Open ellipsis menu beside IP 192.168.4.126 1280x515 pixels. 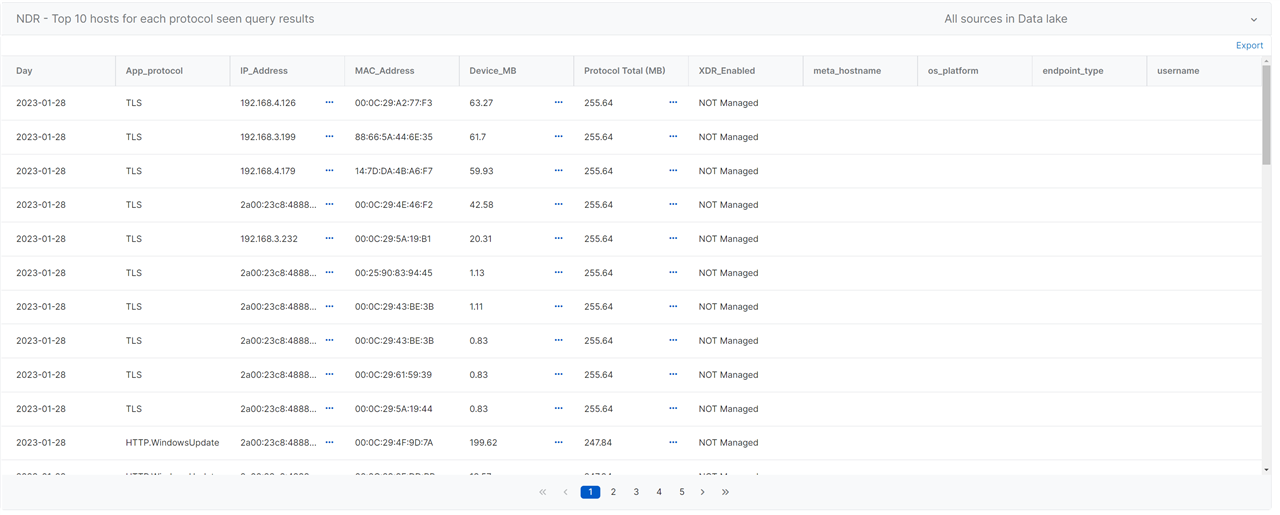[329, 103]
